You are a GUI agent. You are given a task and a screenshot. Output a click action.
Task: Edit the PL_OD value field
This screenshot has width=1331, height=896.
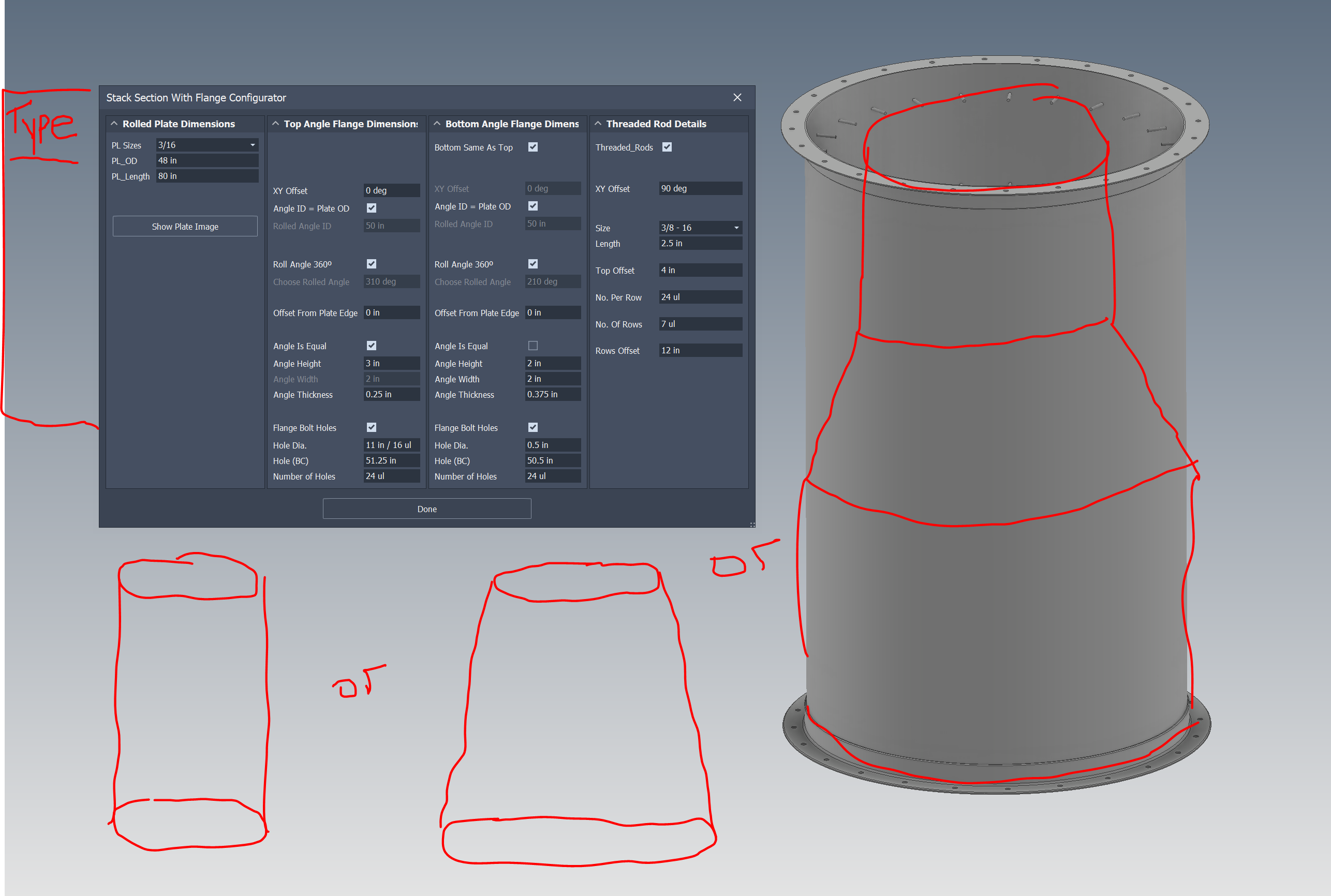click(x=207, y=160)
